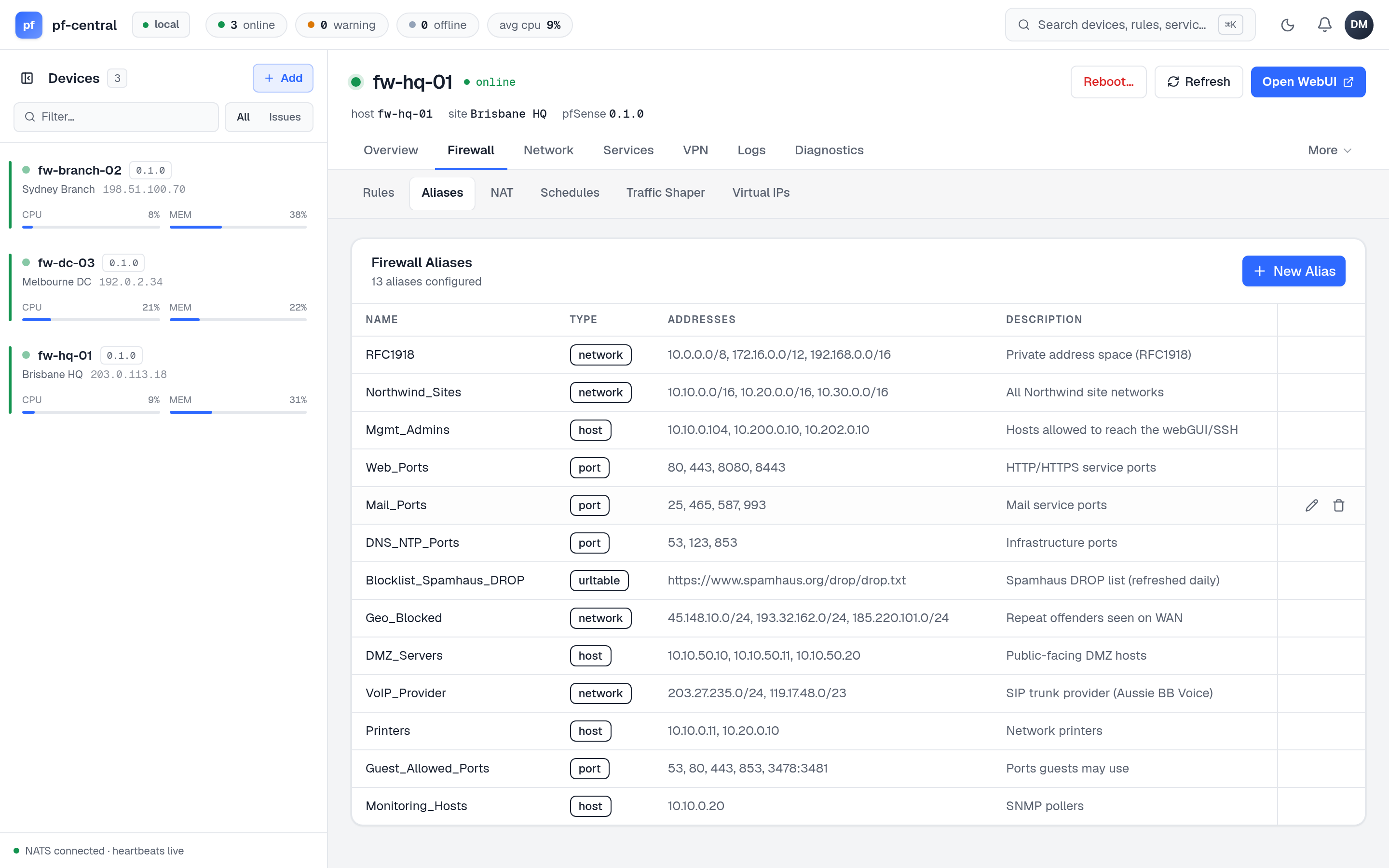Select the Rules sub-tab

[378, 192]
